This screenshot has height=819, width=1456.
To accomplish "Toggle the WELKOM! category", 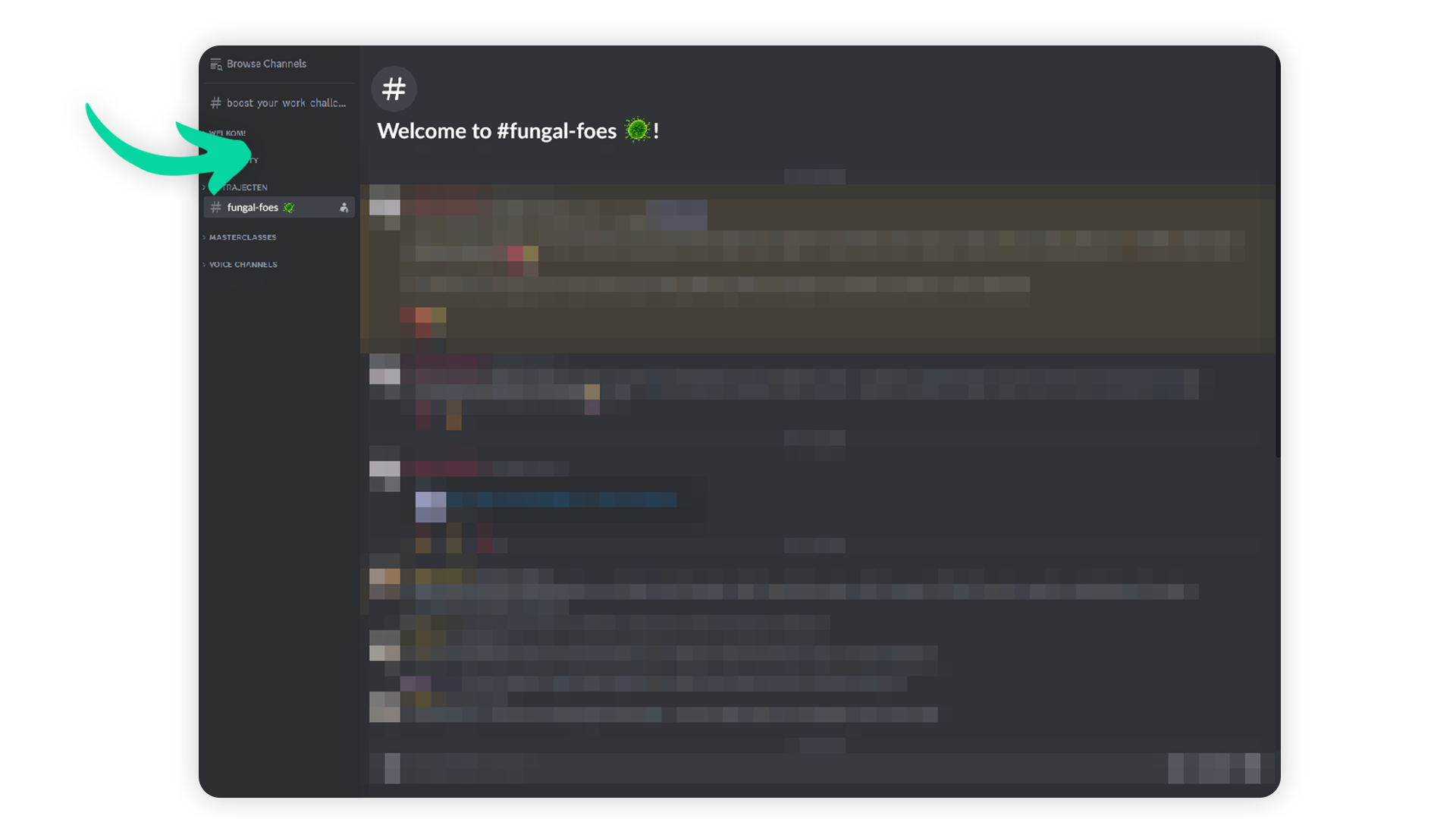I will 227,133.
